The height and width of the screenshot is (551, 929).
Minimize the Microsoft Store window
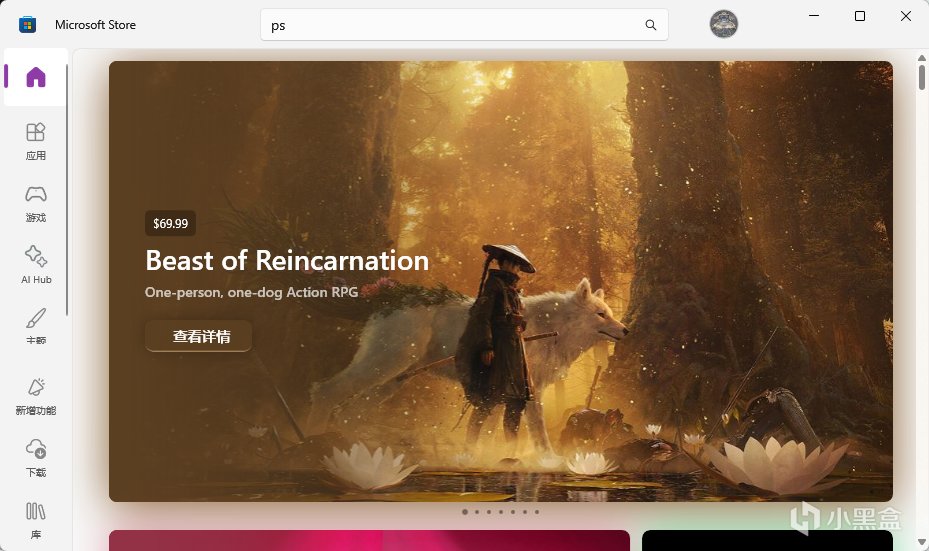tap(814, 16)
